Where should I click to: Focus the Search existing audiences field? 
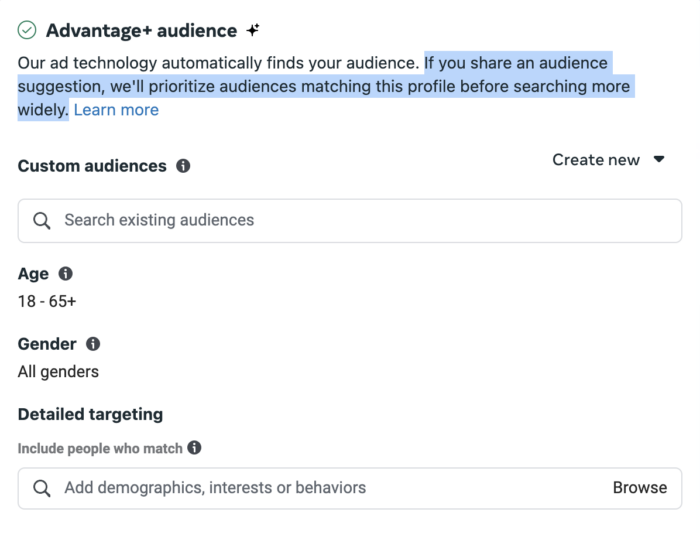coord(360,220)
